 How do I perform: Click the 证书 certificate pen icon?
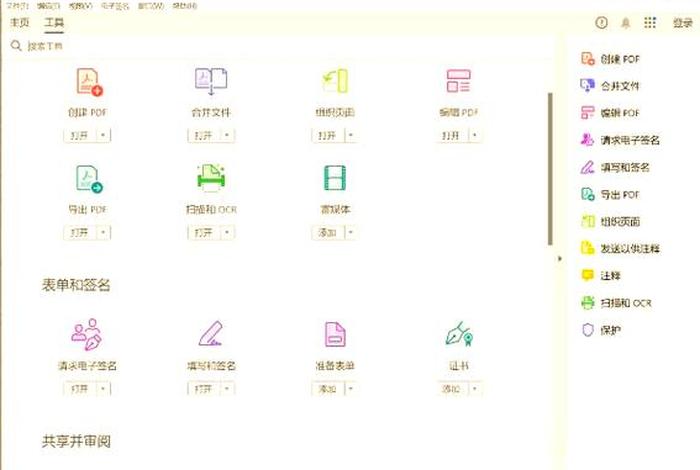459,334
